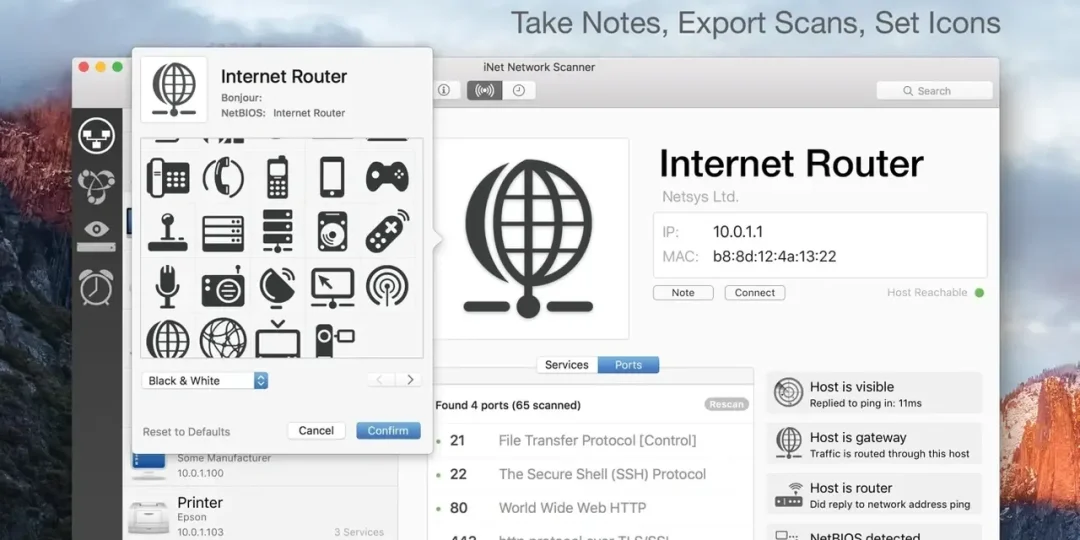Image resolution: width=1080 pixels, height=540 pixels.
Task: Select the desk telephone icon
Action: pyautogui.click(x=168, y=178)
